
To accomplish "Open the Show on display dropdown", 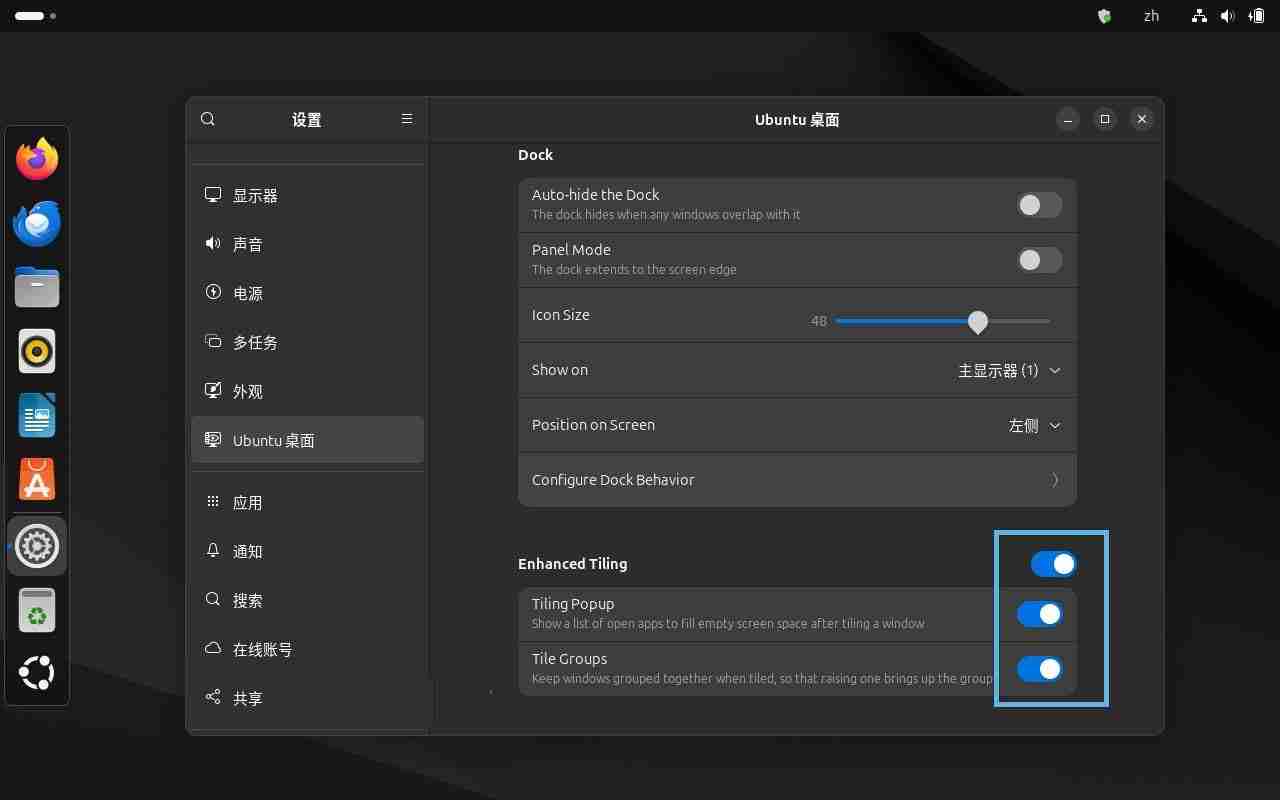I will 1009,370.
